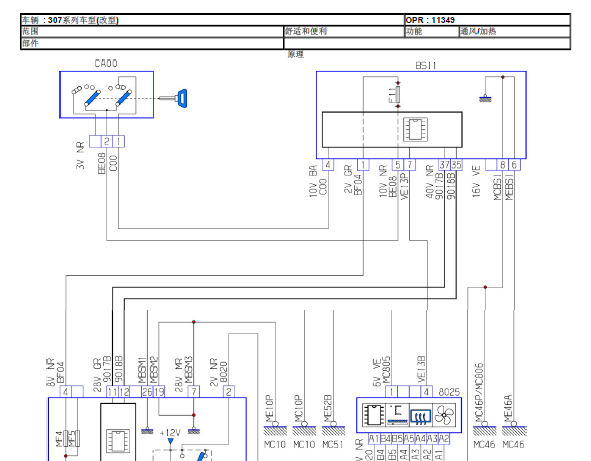
Task: Click the ground symbol under ME46A
Action: click(514, 429)
